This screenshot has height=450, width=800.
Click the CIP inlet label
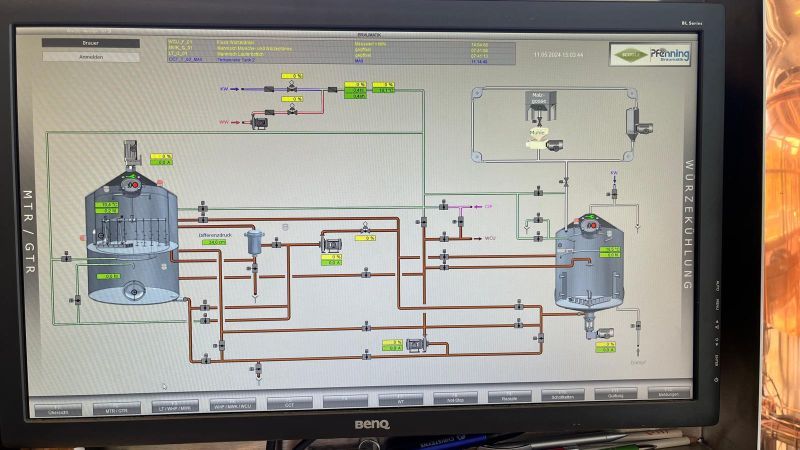(x=488, y=207)
